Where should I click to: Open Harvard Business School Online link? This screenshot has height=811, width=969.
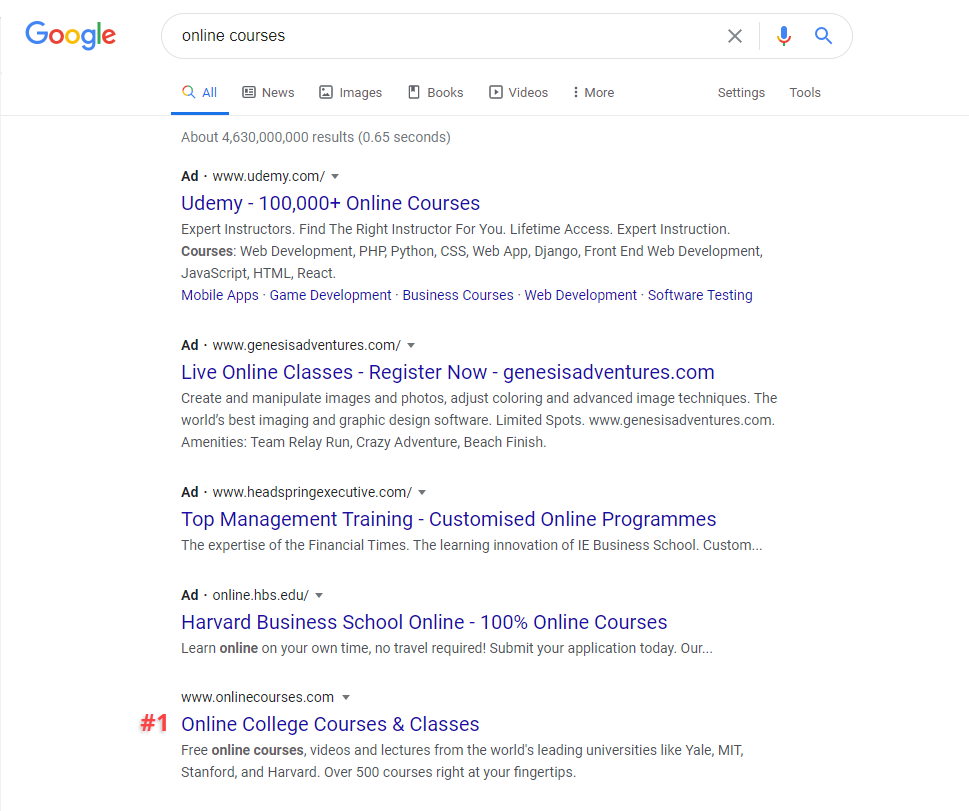pyautogui.click(x=424, y=622)
